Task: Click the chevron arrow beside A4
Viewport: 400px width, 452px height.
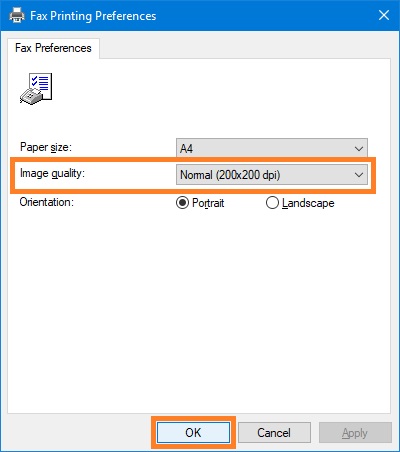Action: point(359,148)
